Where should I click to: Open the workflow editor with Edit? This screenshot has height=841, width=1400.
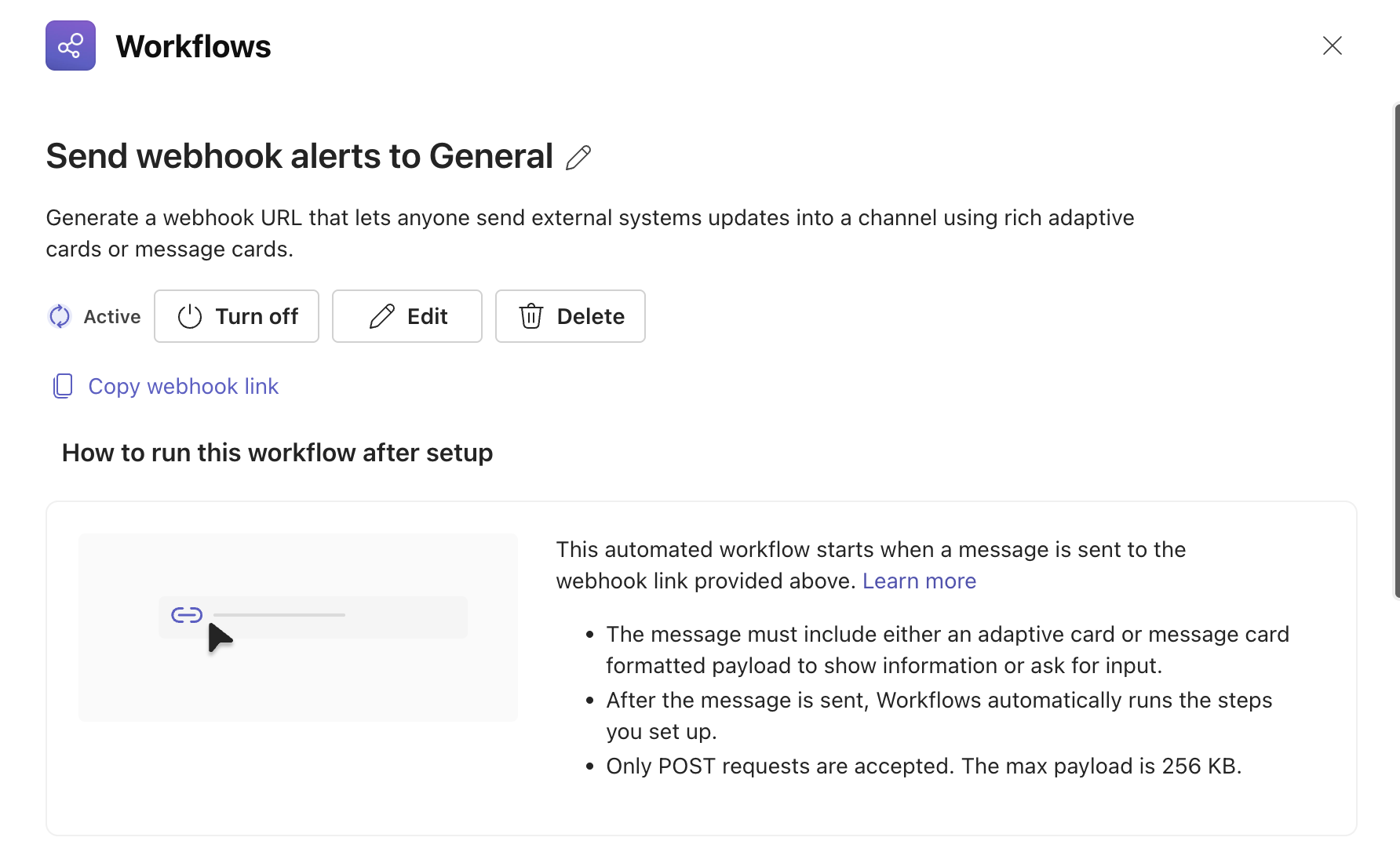click(x=427, y=316)
